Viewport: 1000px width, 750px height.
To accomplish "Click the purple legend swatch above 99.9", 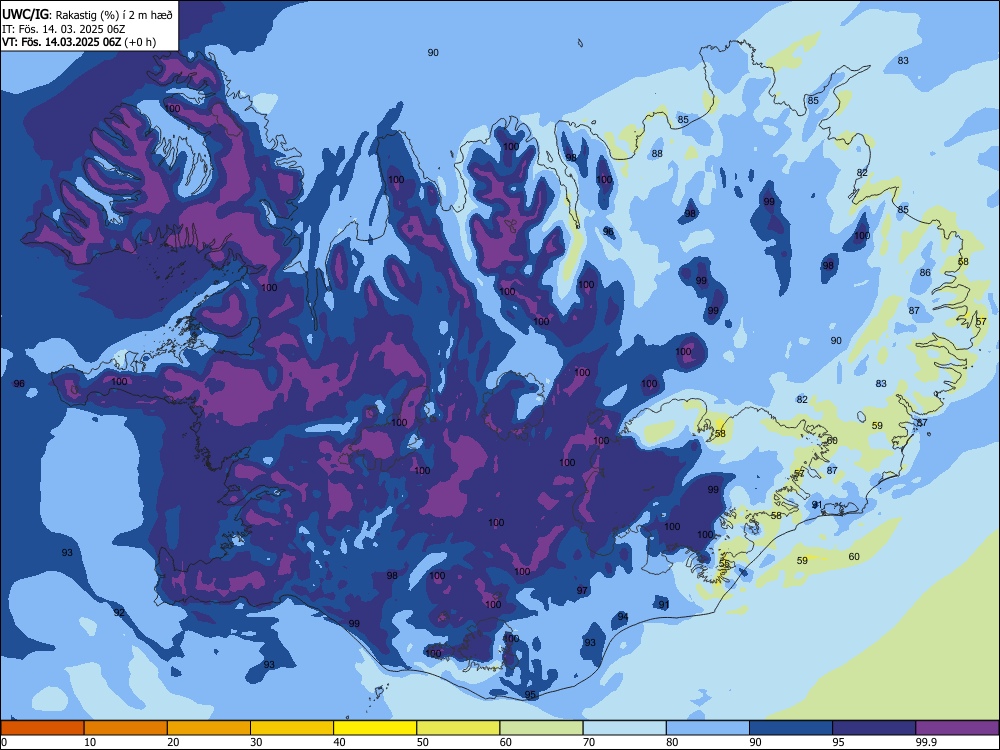I will (x=957, y=728).
